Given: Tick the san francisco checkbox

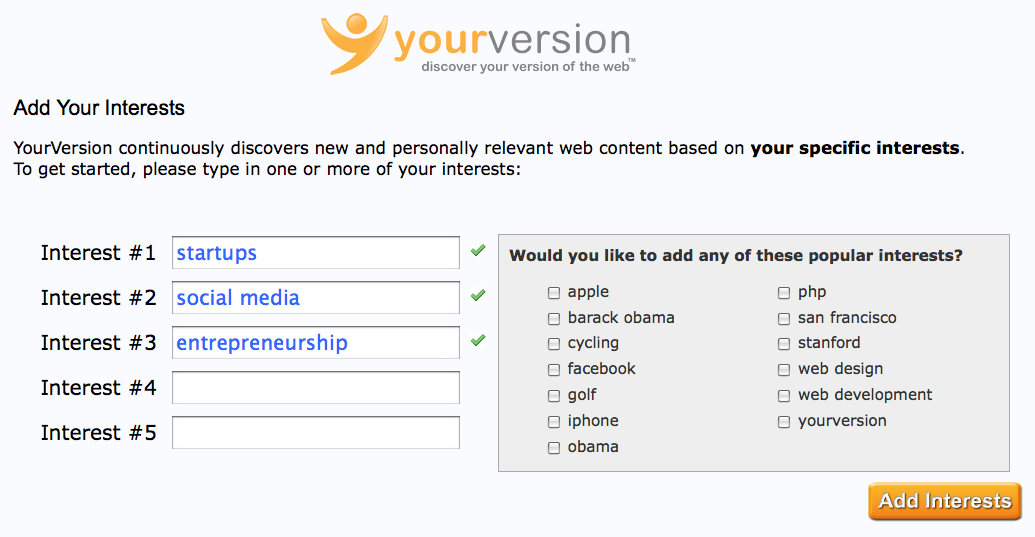Looking at the screenshot, I should point(784,319).
